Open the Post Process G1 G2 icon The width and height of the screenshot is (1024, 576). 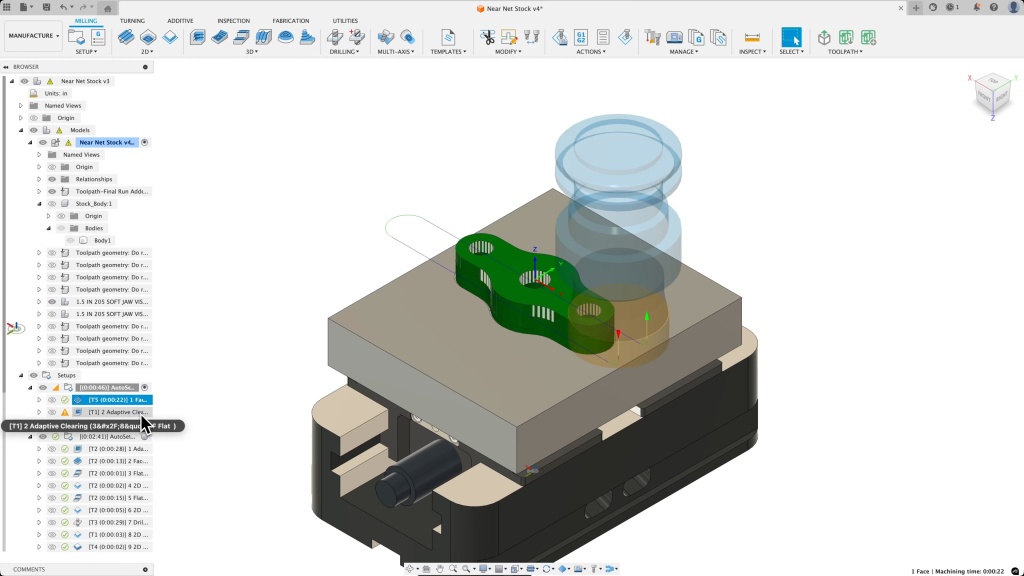tap(581, 37)
